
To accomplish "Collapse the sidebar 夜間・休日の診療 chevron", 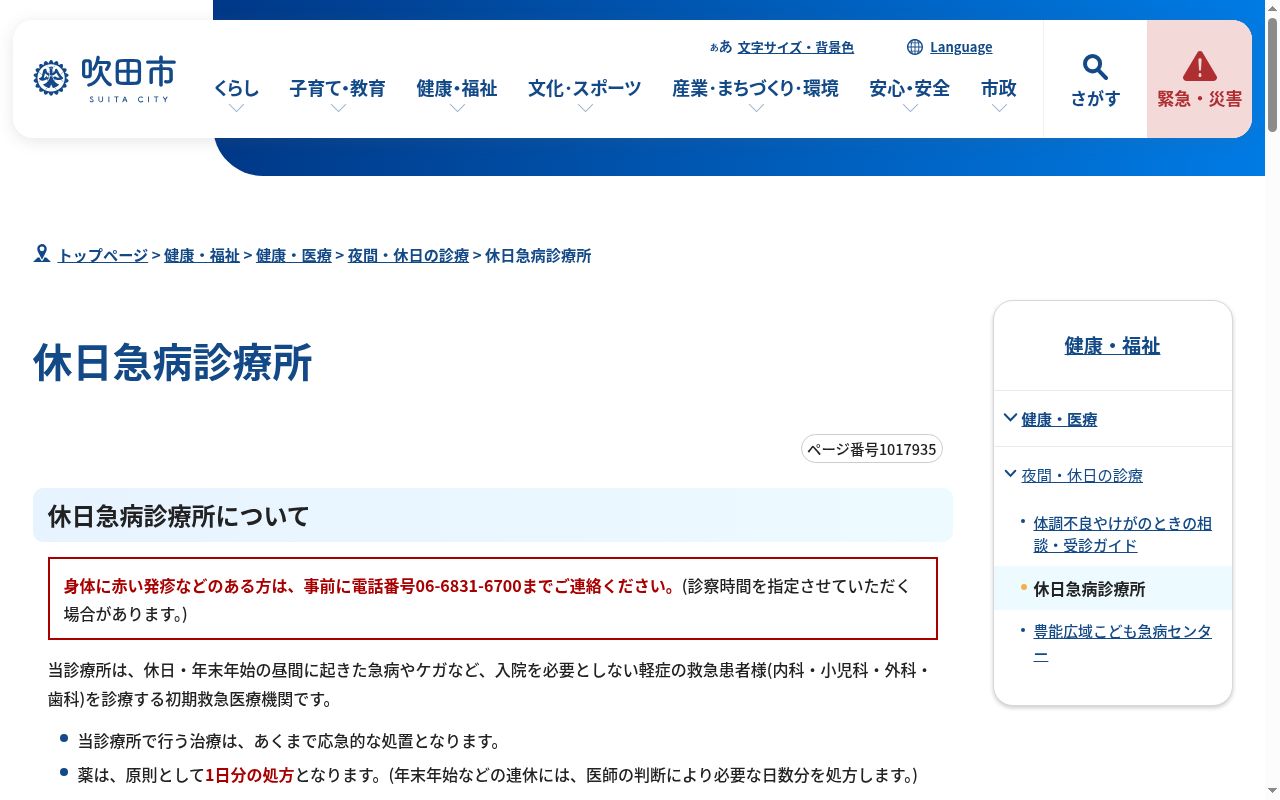I will pos(1010,474).
